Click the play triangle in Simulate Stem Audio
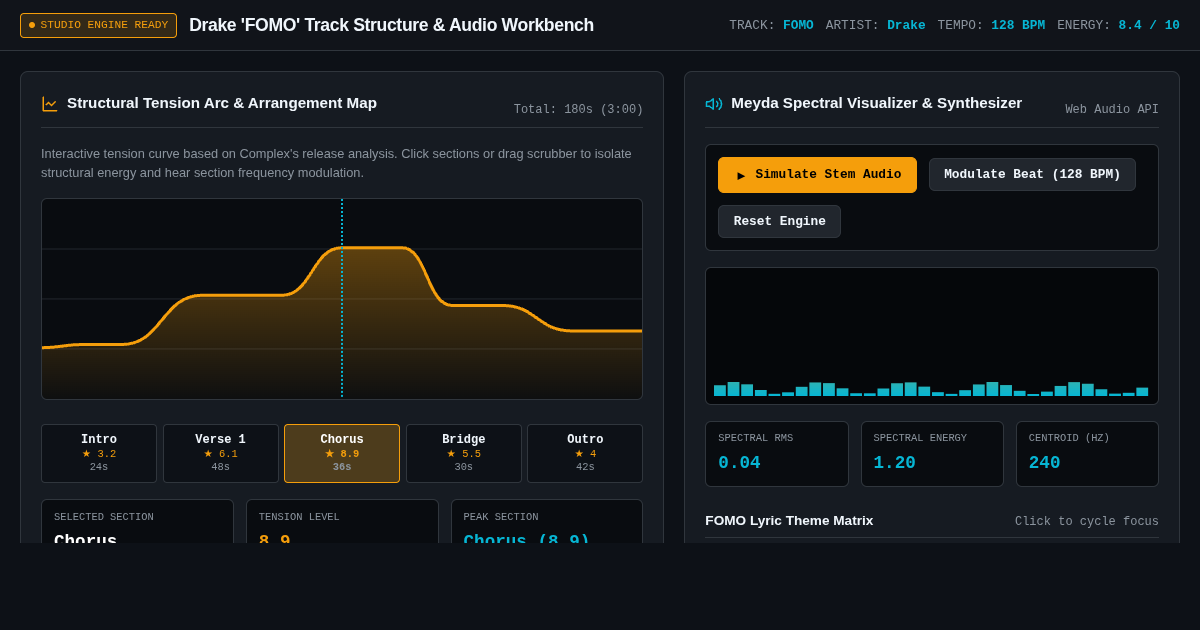The width and height of the screenshot is (1200, 630). (x=741, y=176)
